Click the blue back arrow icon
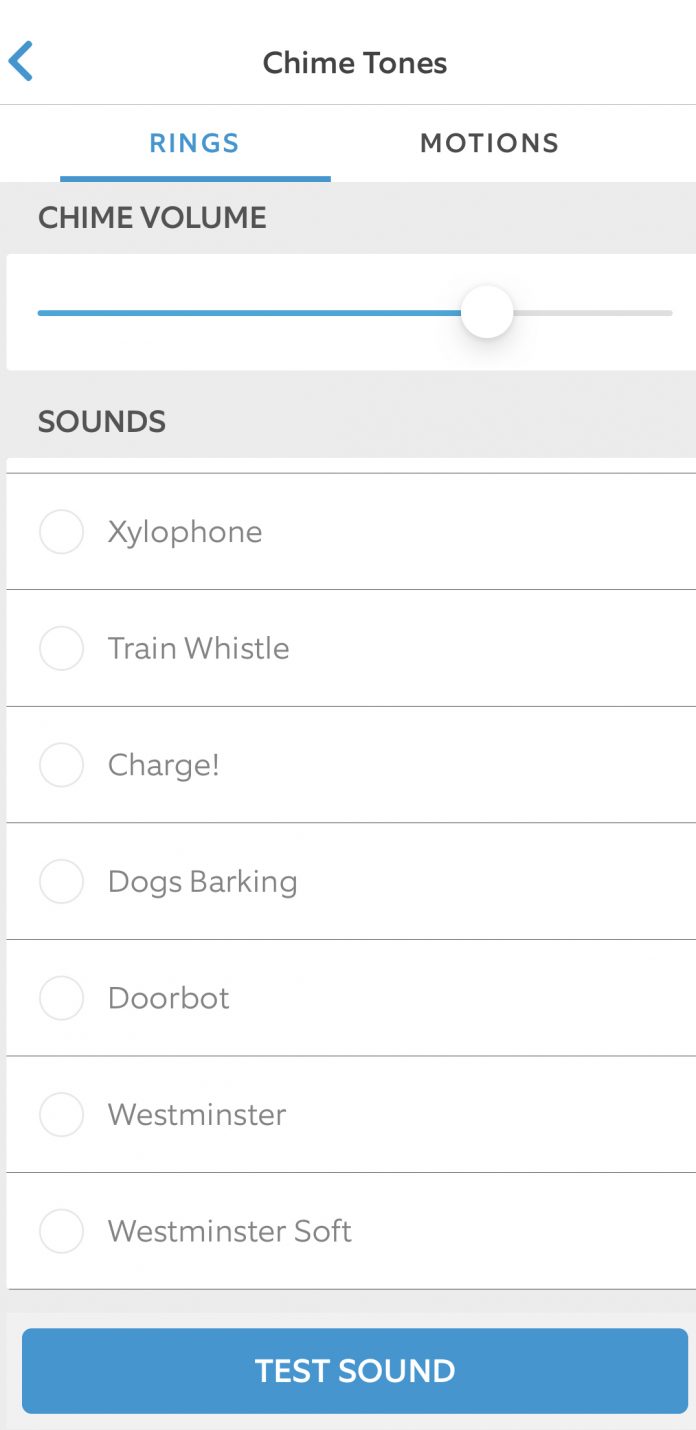 [x=24, y=60]
